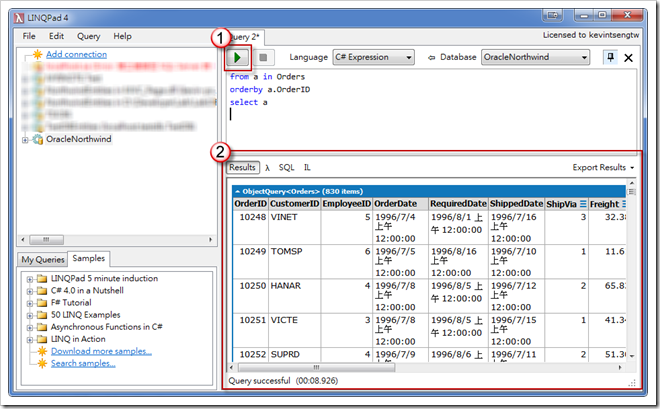Click the ShipVia column options icon
This screenshot has height=409, width=660.
(583, 204)
